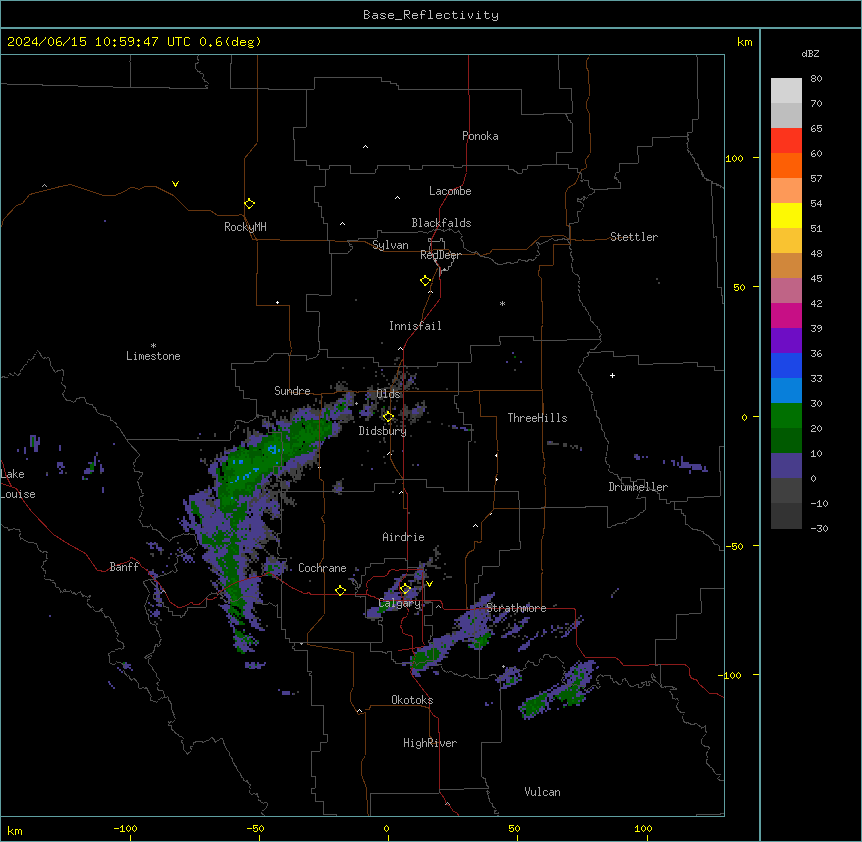The width and height of the screenshot is (862, 842).
Task: Click the -100 tick label on bottom axis
Action: pos(125,828)
